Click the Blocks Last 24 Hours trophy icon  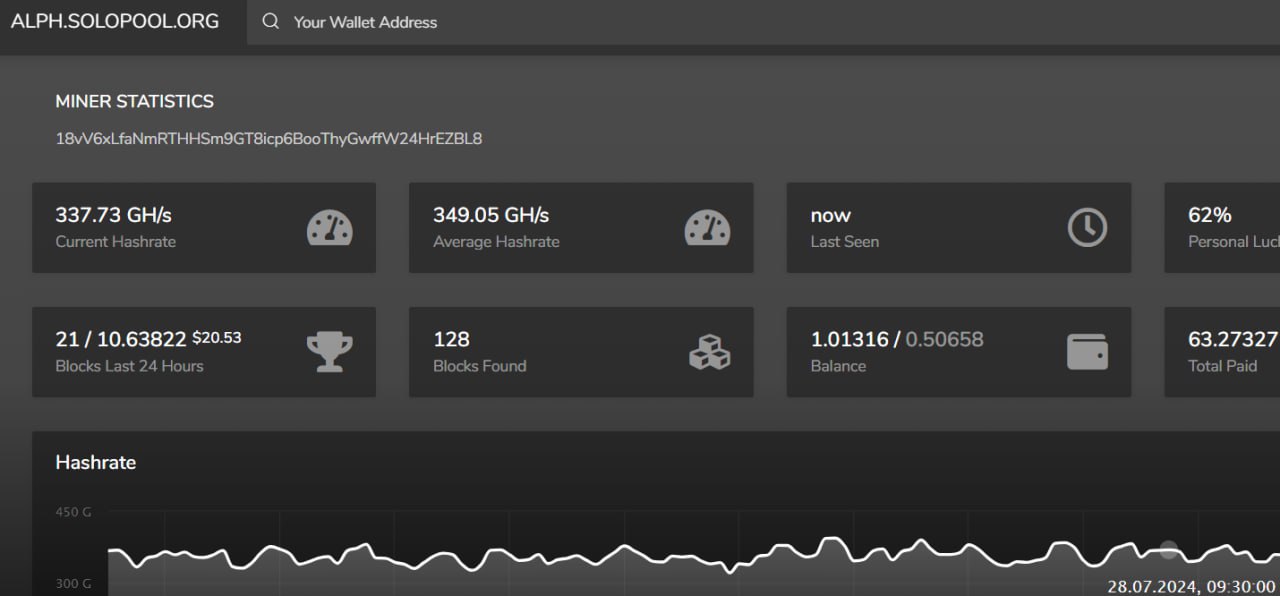pyautogui.click(x=329, y=352)
